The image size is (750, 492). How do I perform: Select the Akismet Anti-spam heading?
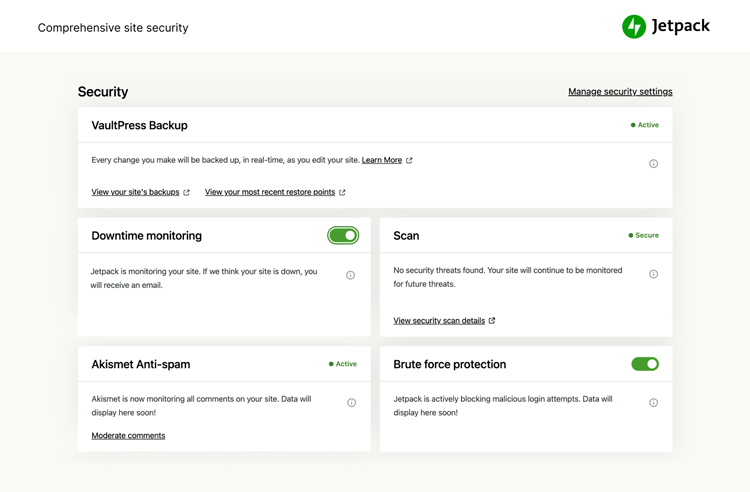click(141, 364)
